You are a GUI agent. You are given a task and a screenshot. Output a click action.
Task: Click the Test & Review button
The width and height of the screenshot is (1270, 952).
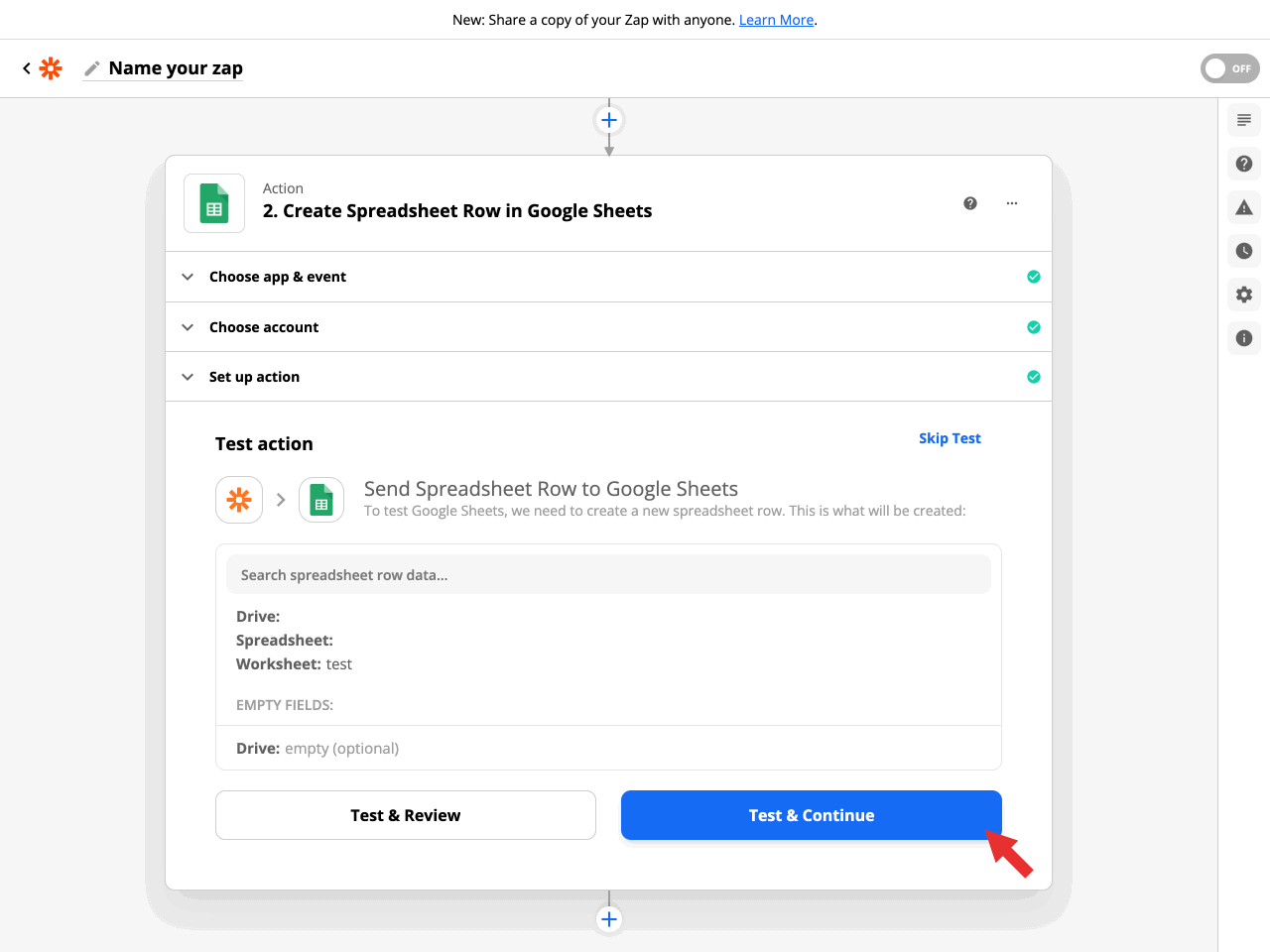click(405, 815)
